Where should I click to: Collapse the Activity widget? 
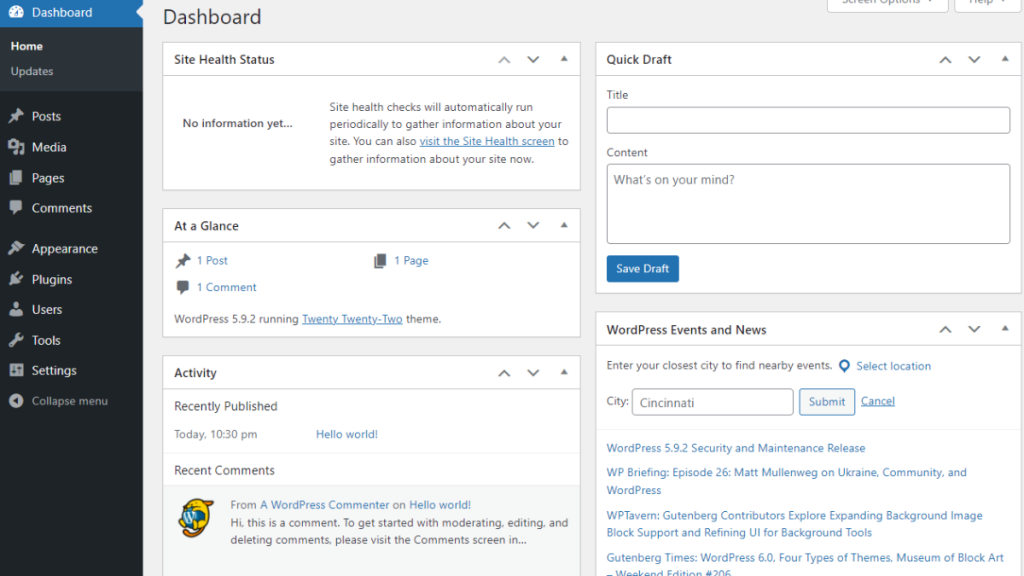coord(564,372)
